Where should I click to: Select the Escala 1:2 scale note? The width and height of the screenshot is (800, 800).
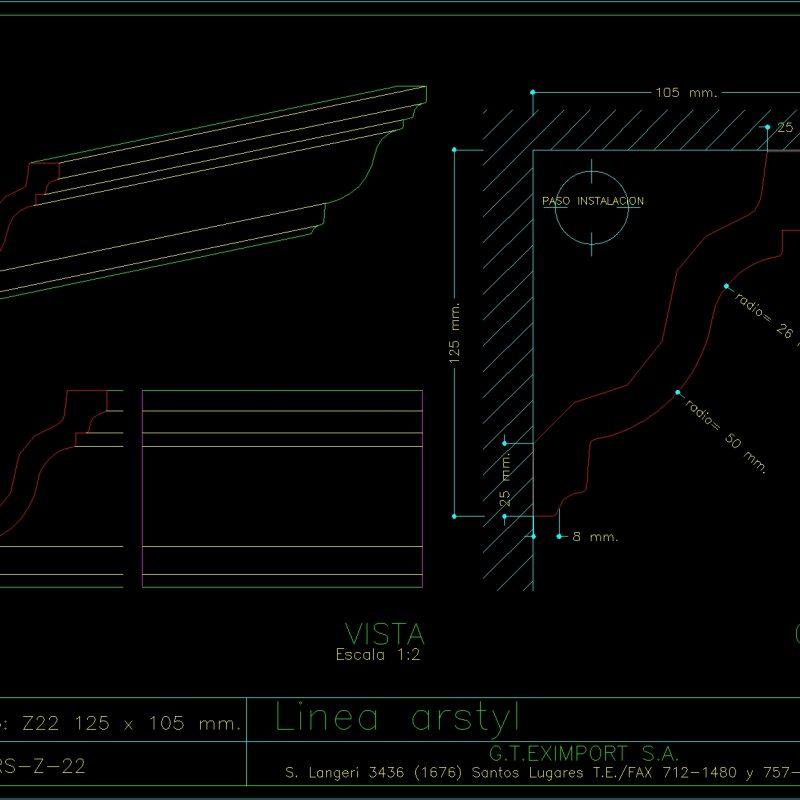[380, 655]
